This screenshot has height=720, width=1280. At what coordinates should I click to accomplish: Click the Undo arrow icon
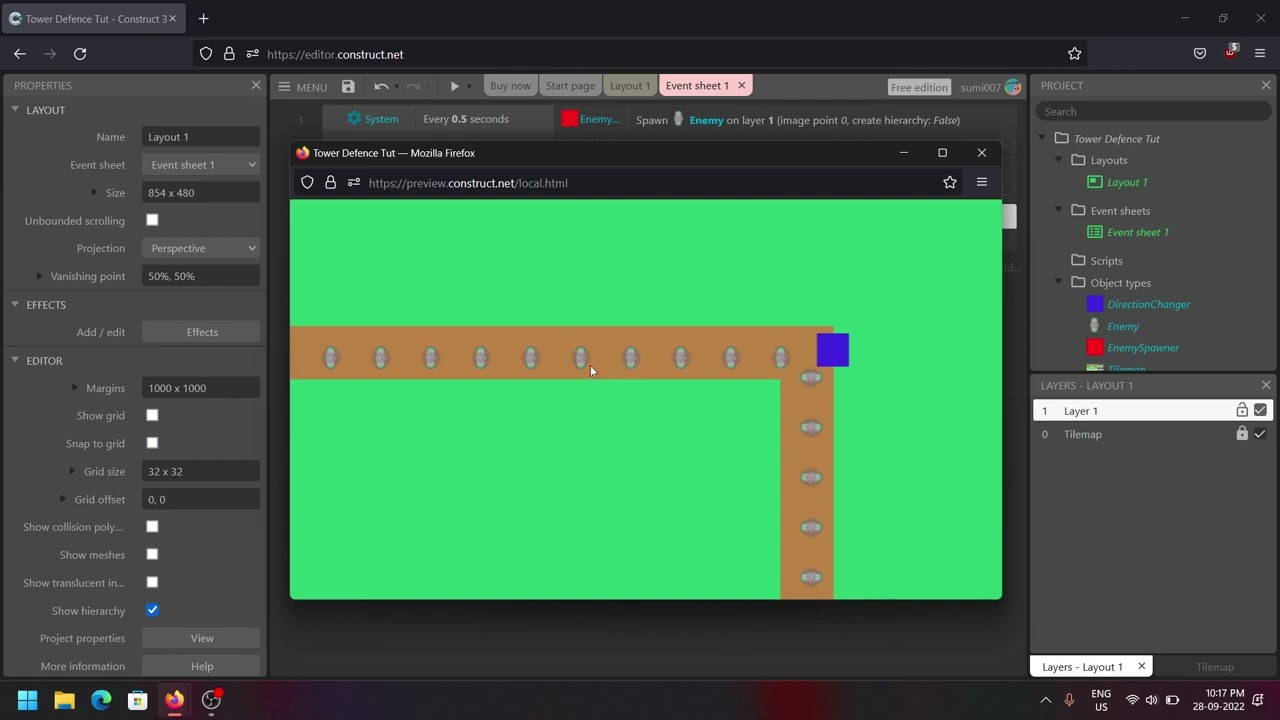pos(381,87)
